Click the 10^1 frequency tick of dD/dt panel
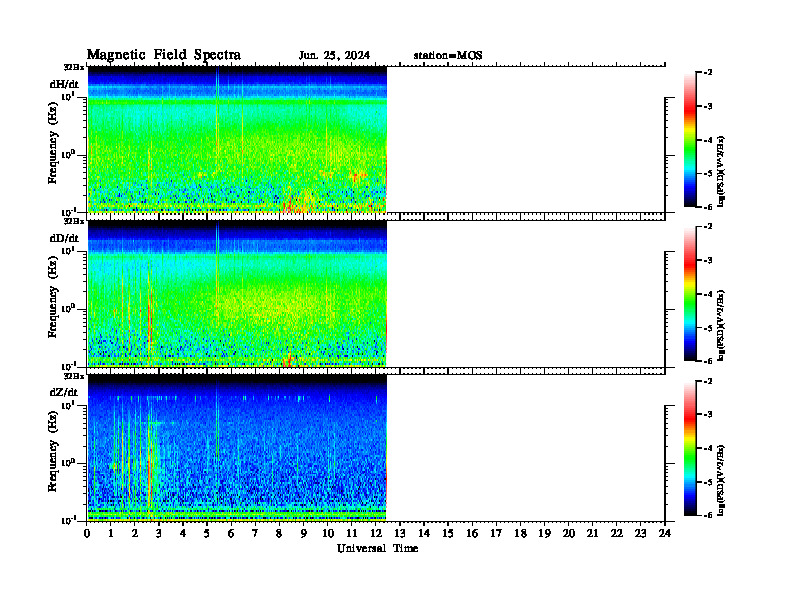The width and height of the screenshot is (792, 612). [69, 250]
